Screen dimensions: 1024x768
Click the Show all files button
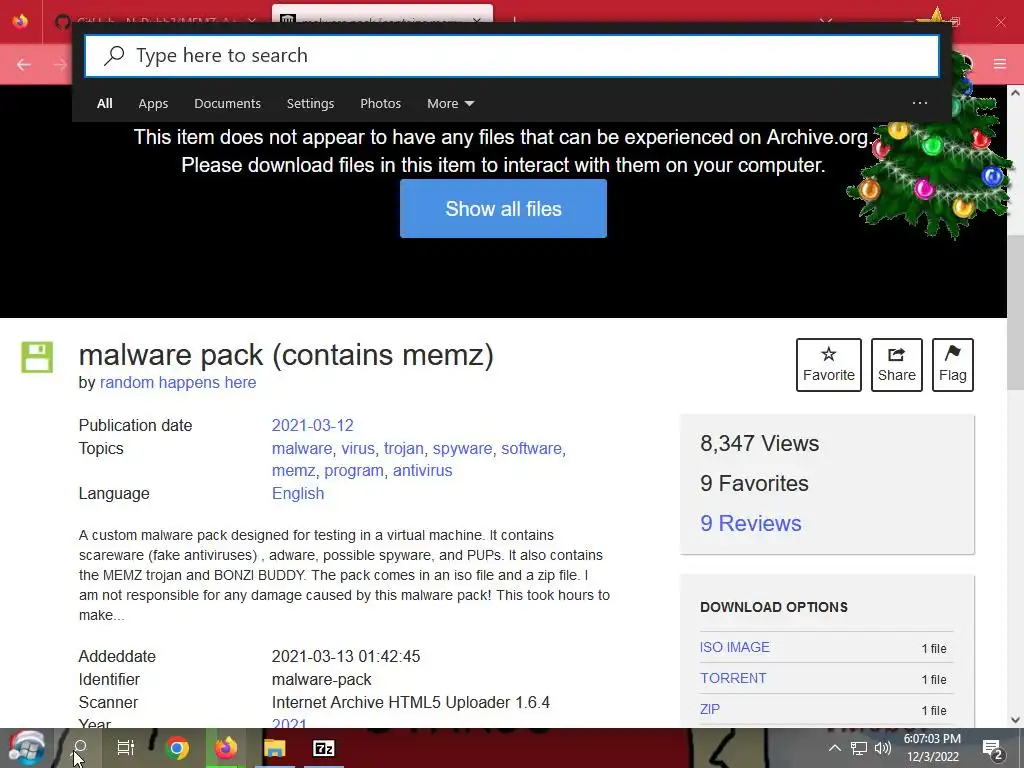[504, 208]
